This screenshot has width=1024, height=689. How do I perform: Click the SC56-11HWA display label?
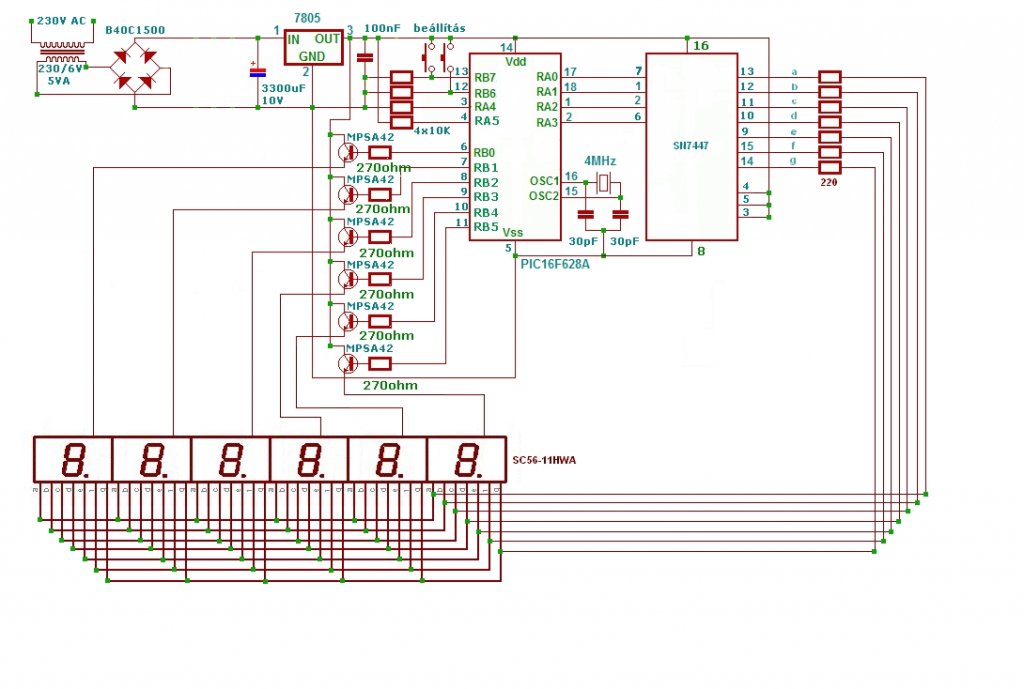pos(544,460)
